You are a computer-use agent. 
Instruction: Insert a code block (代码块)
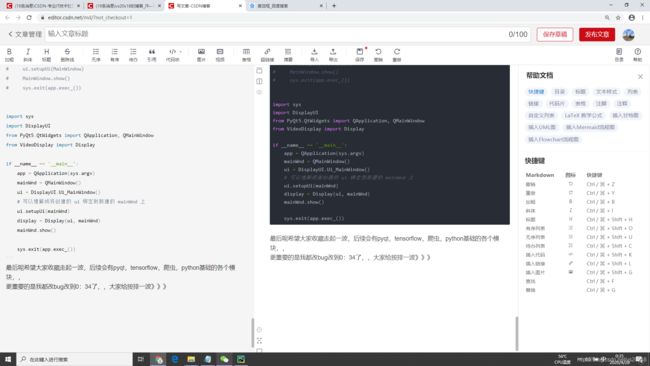(172, 54)
